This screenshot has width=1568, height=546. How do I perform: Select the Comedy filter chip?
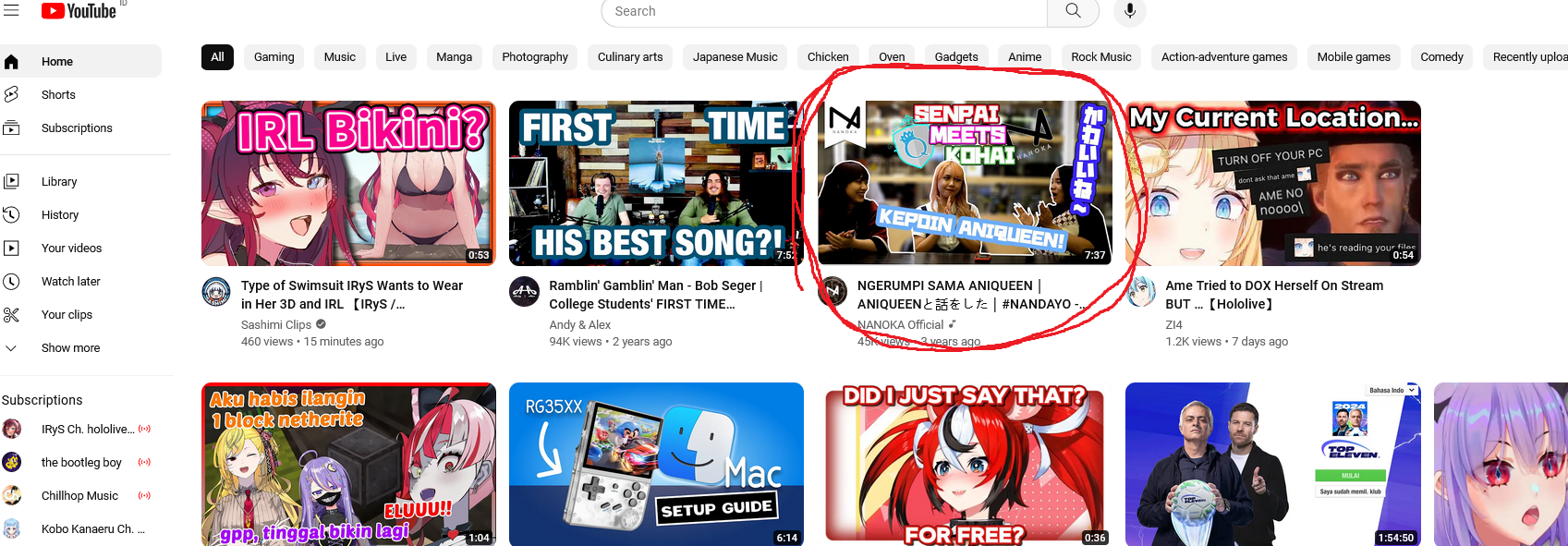point(1441,57)
